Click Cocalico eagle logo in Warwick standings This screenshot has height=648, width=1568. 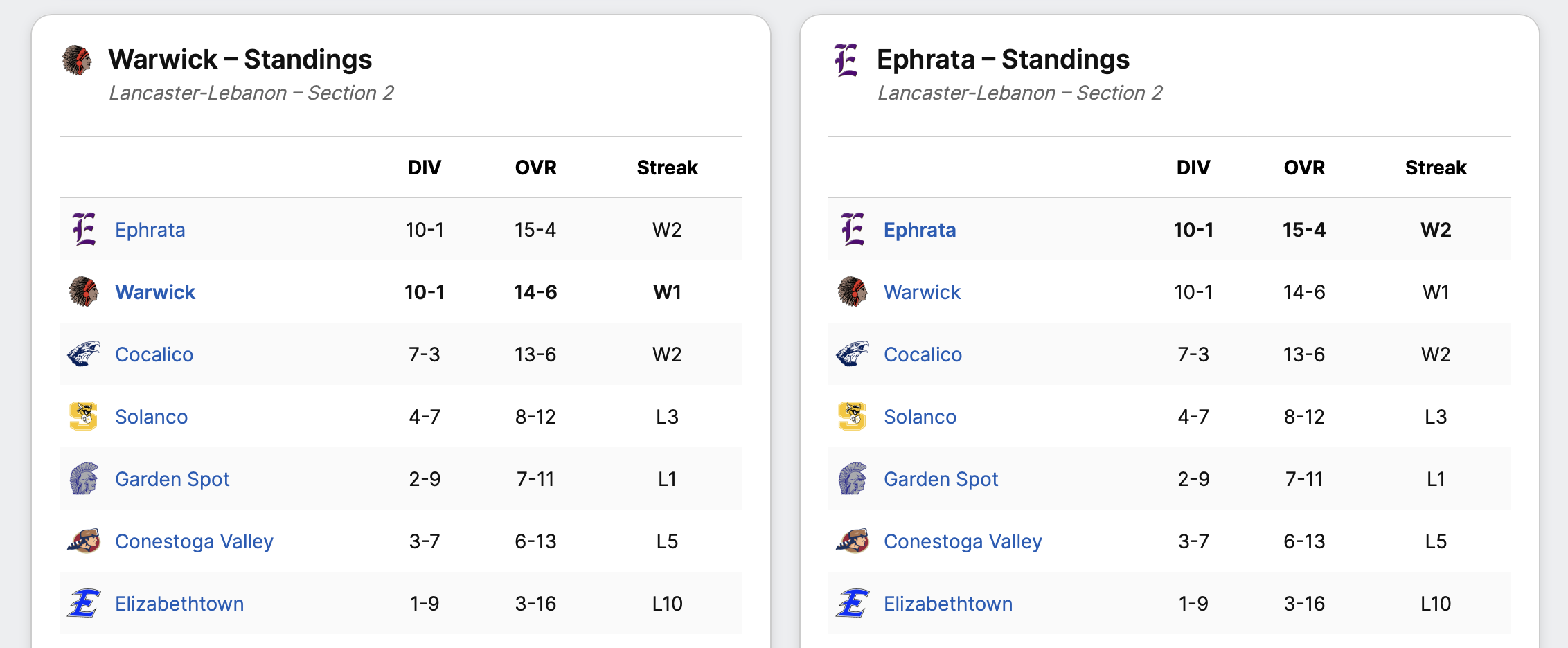(84, 354)
